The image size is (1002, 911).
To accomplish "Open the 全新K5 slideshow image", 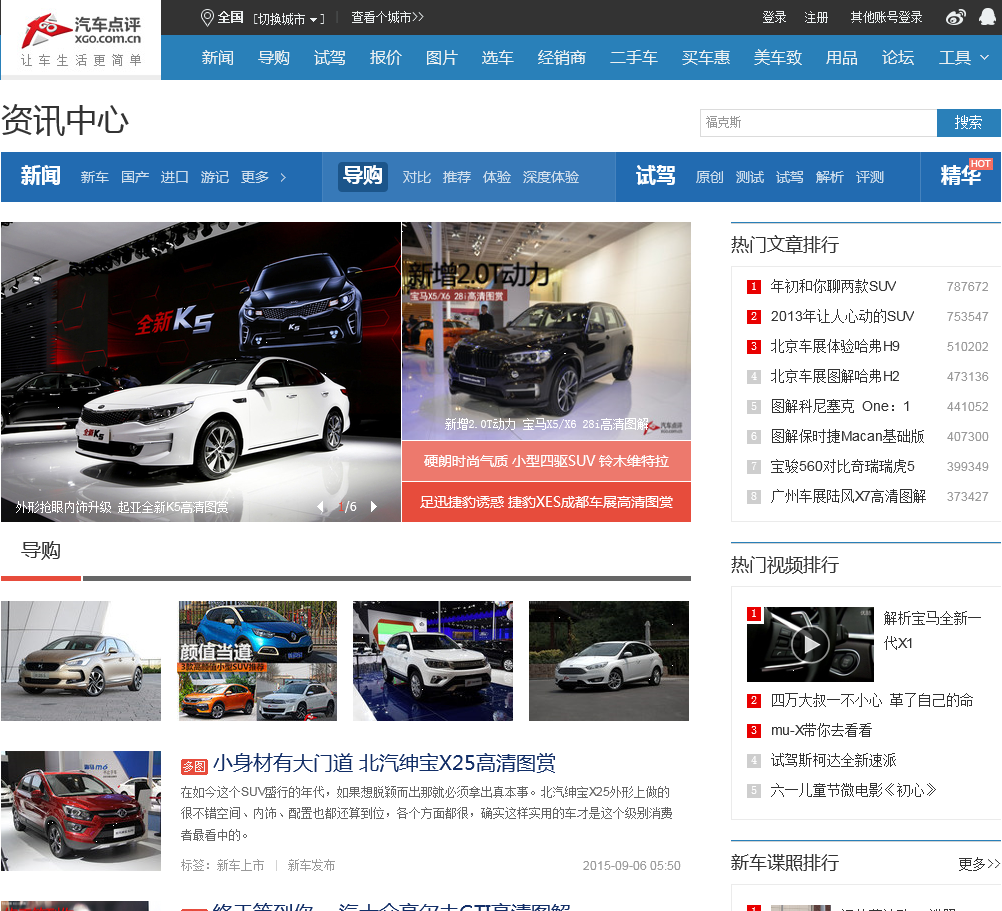I will coord(201,372).
